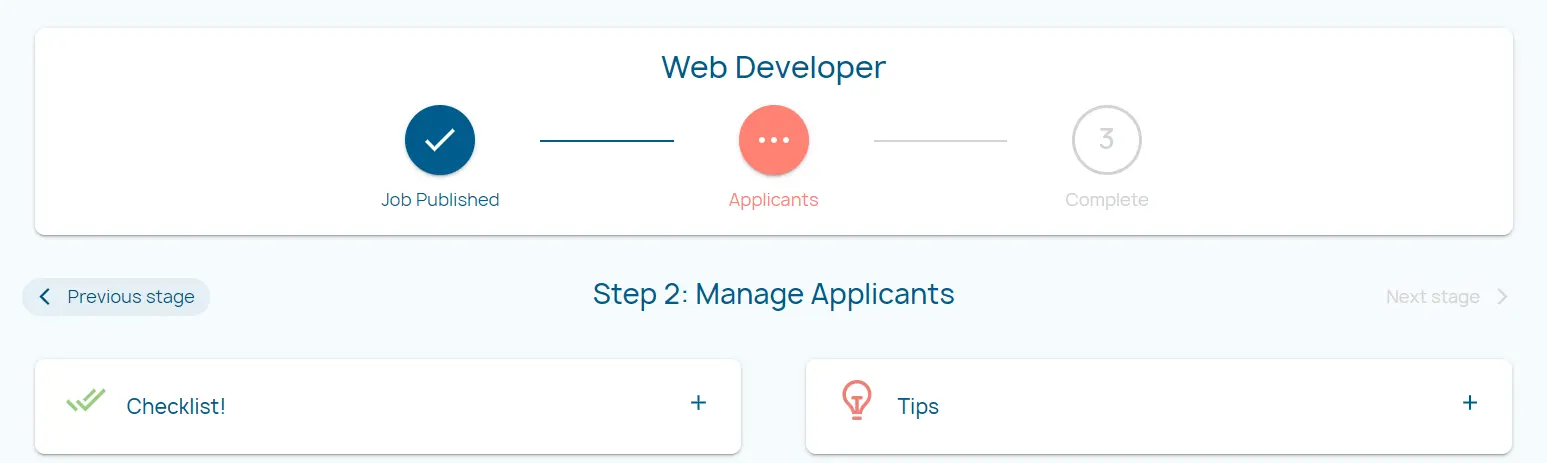The image size is (1547, 463).
Task: Click the Tips card label text
Action: point(918,407)
